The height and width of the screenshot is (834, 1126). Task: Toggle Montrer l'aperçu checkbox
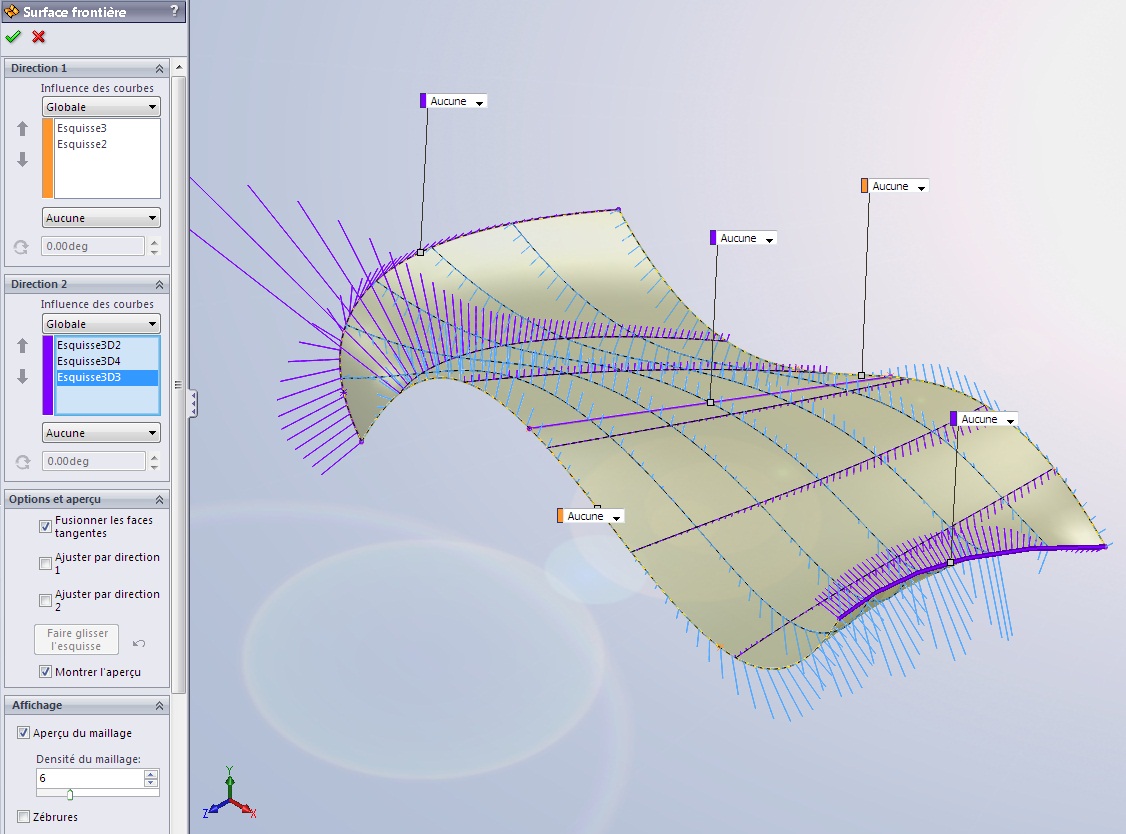coord(45,672)
